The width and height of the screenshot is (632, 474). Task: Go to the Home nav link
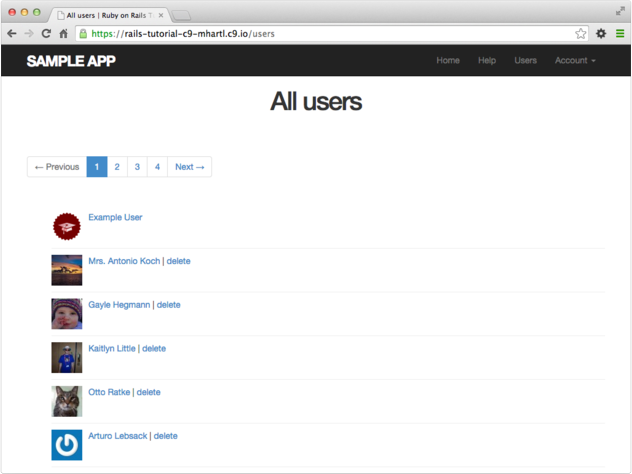pyautogui.click(x=448, y=61)
